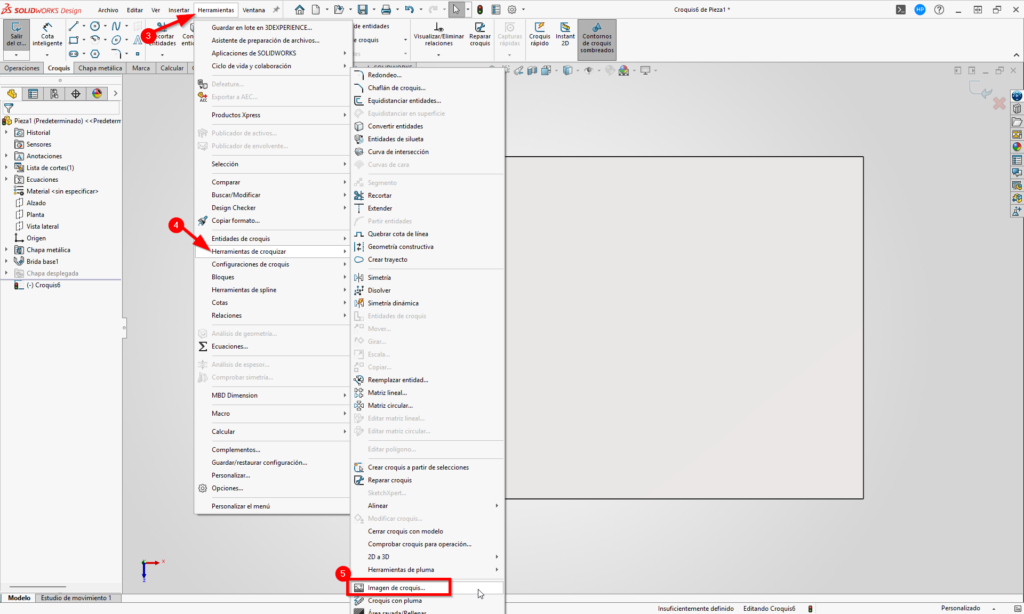Expand Herramientas de pluma submenu
The height and width of the screenshot is (614, 1024).
428,570
